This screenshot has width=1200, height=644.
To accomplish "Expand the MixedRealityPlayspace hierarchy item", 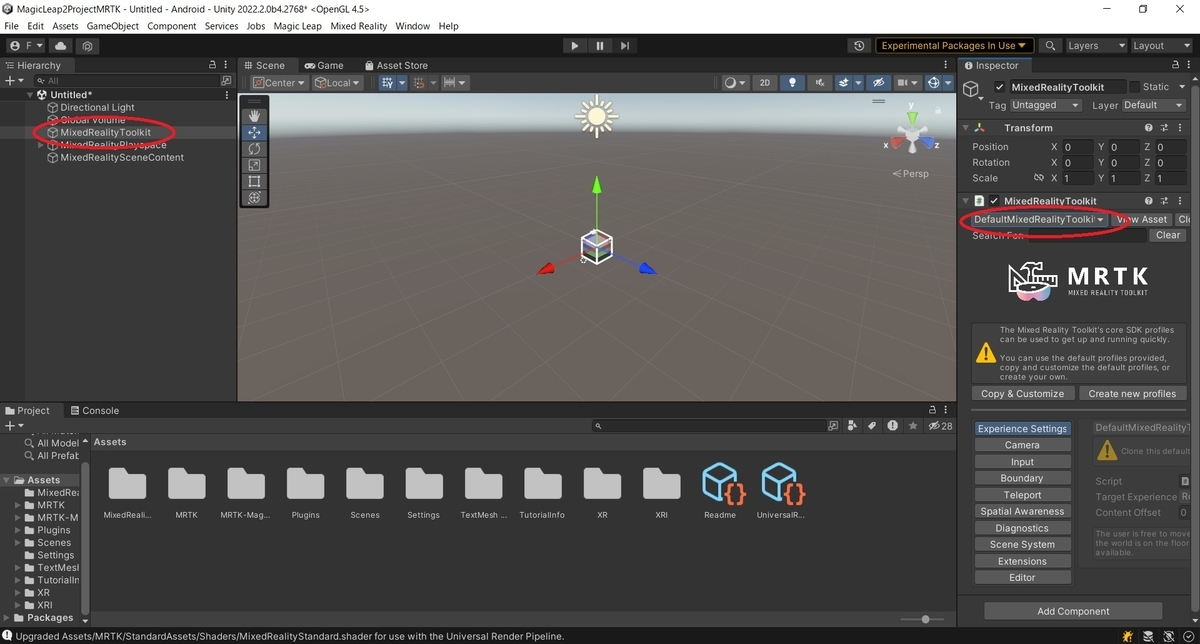I will tap(41, 145).
